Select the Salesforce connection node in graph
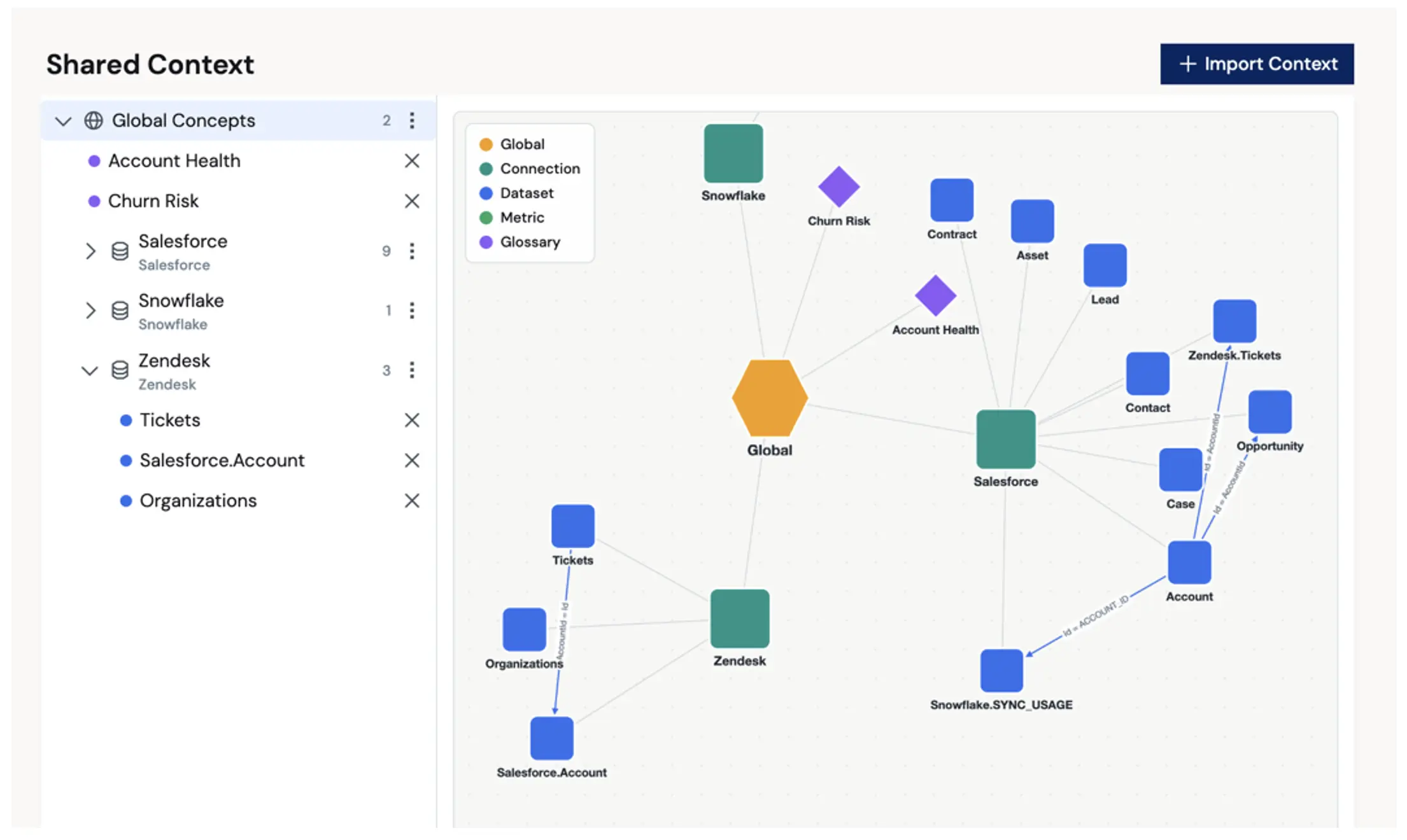 click(1006, 439)
